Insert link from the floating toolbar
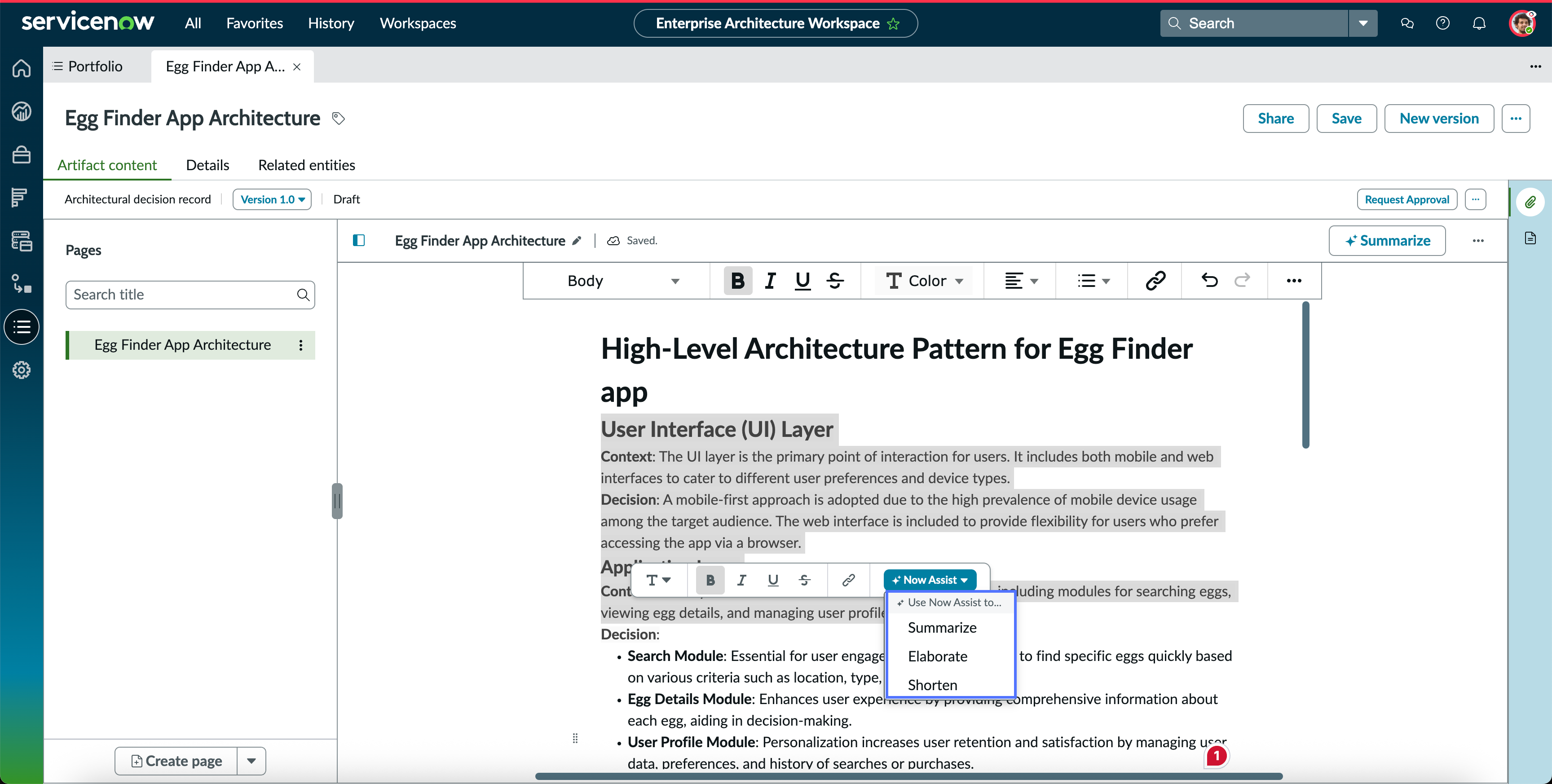 [x=848, y=580]
